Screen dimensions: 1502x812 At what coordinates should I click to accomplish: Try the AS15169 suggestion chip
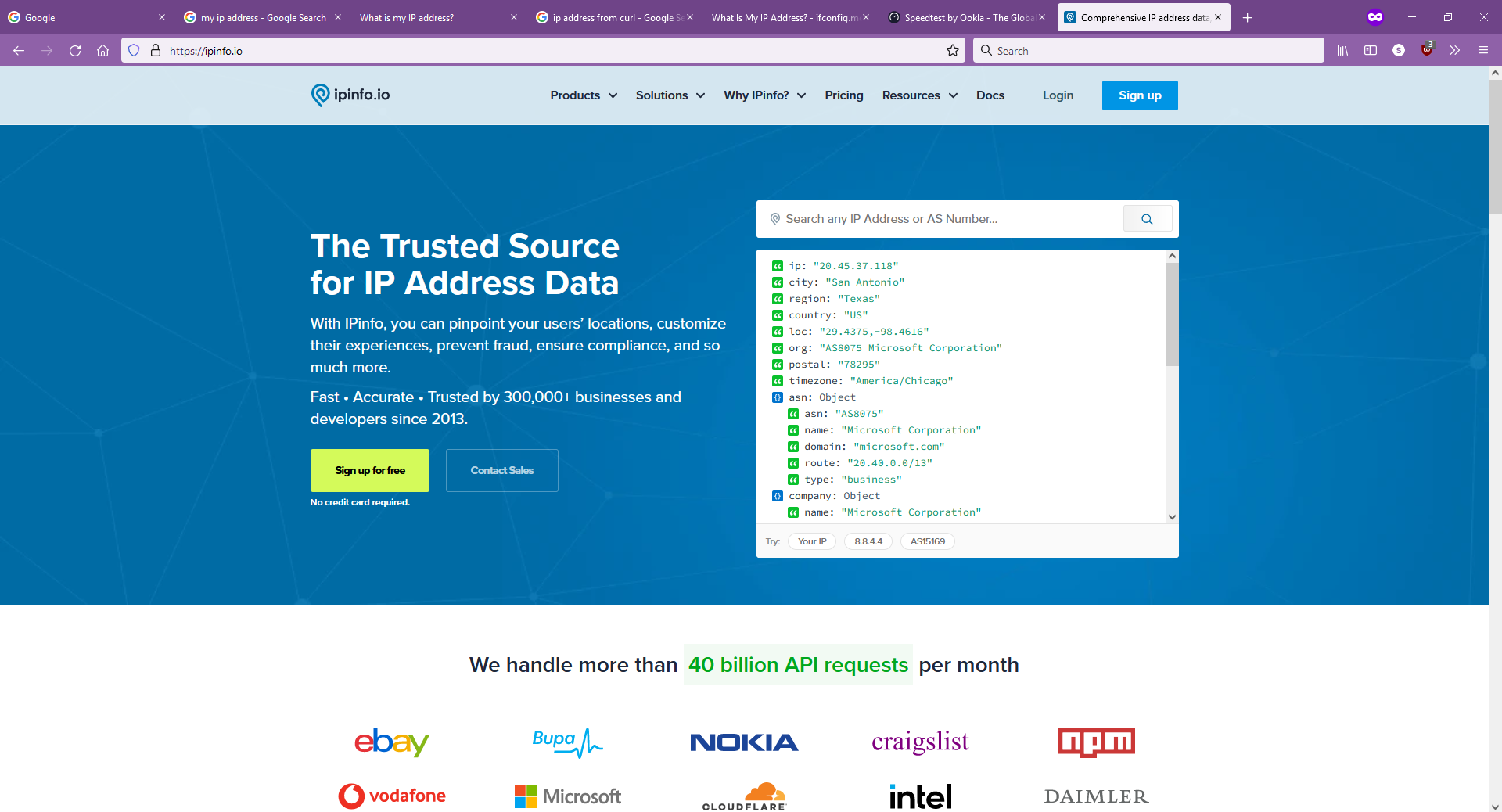pyautogui.click(x=928, y=541)
